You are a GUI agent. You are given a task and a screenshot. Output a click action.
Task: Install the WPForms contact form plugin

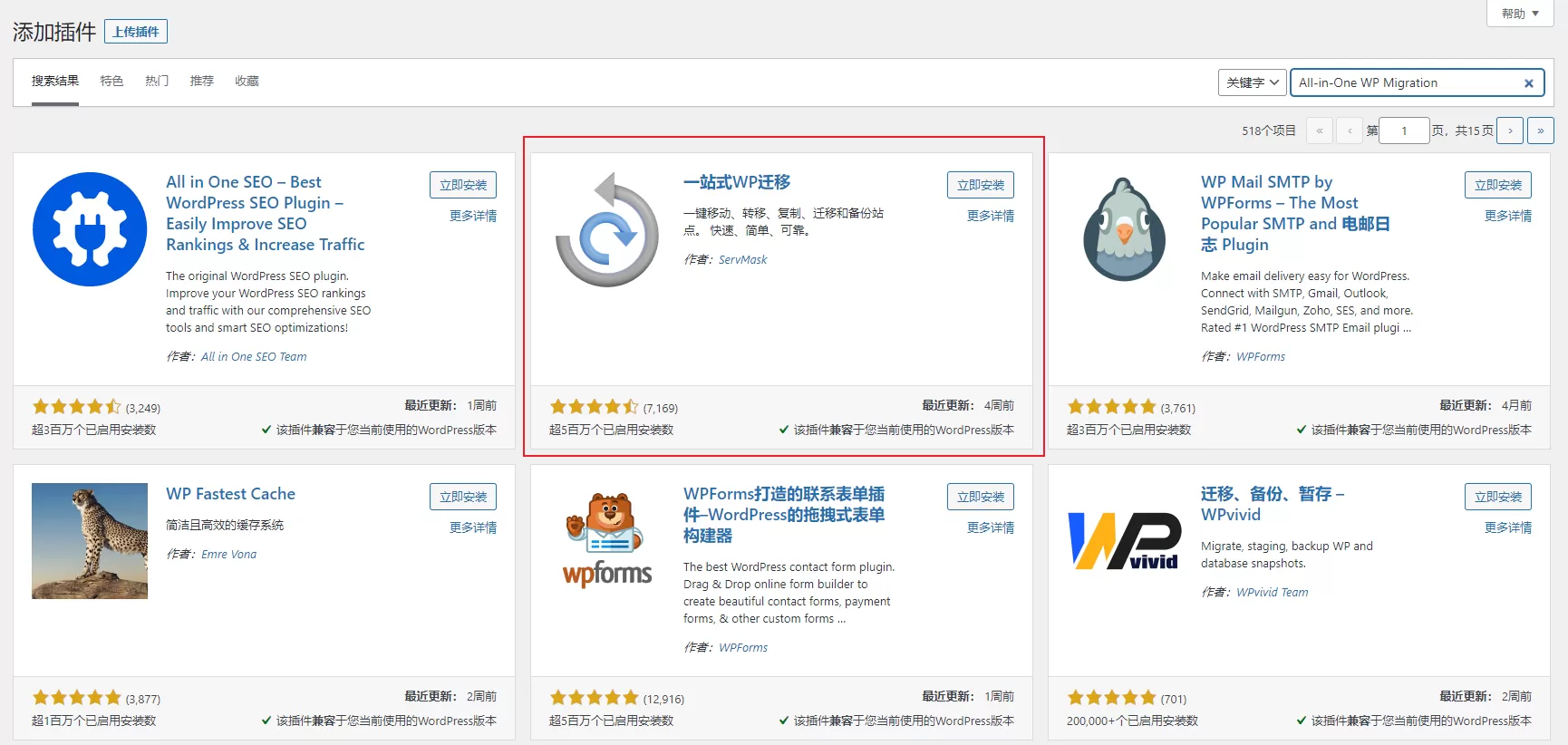pos(981,497)
